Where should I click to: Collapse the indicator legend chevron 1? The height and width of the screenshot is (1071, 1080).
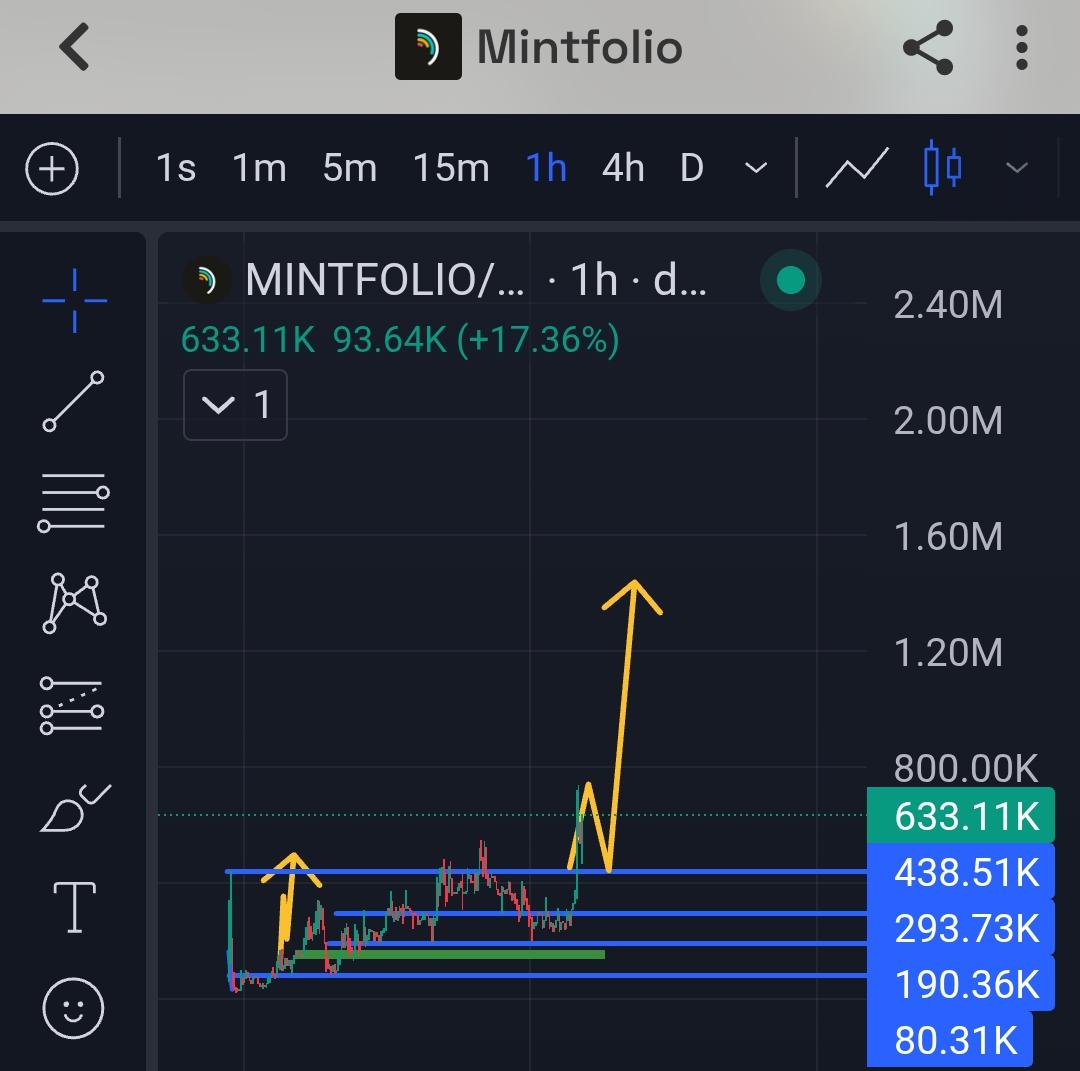[235, 405]
